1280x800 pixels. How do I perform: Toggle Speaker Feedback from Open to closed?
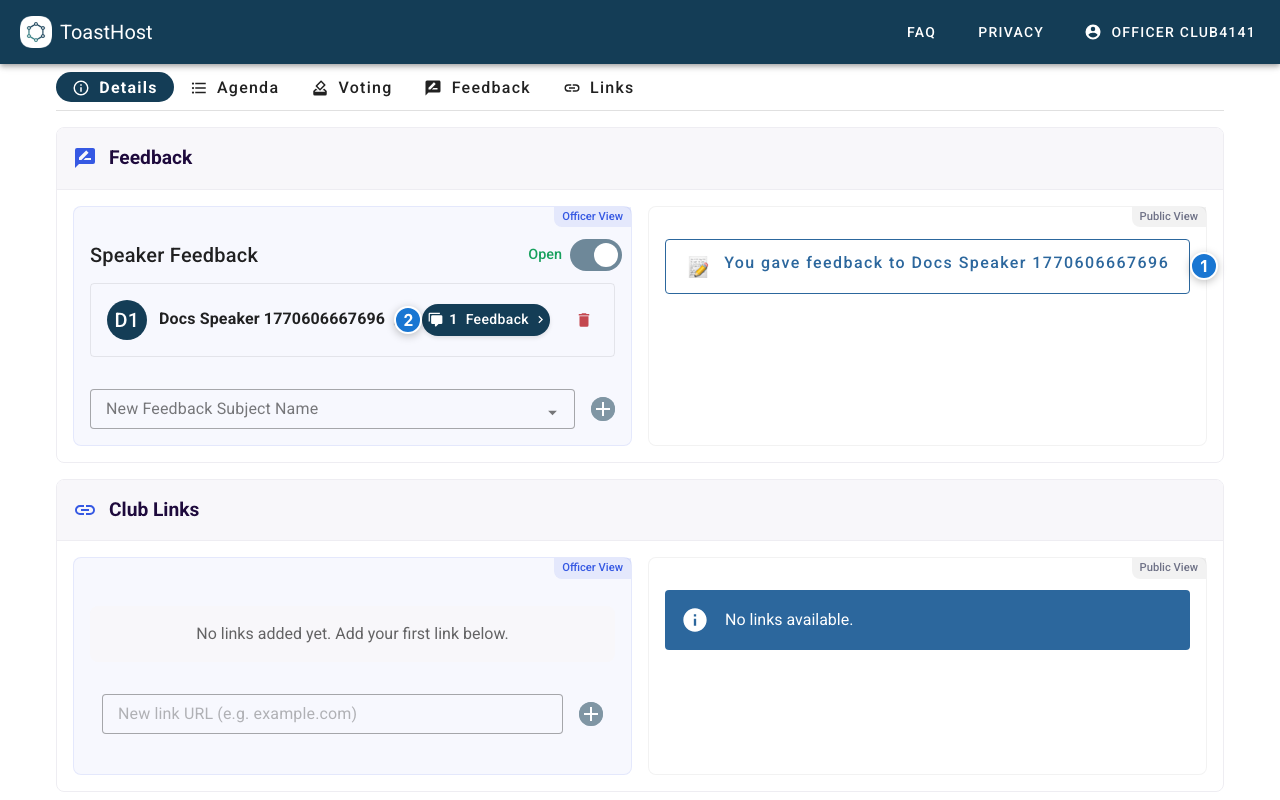click(x=595, y=255)
